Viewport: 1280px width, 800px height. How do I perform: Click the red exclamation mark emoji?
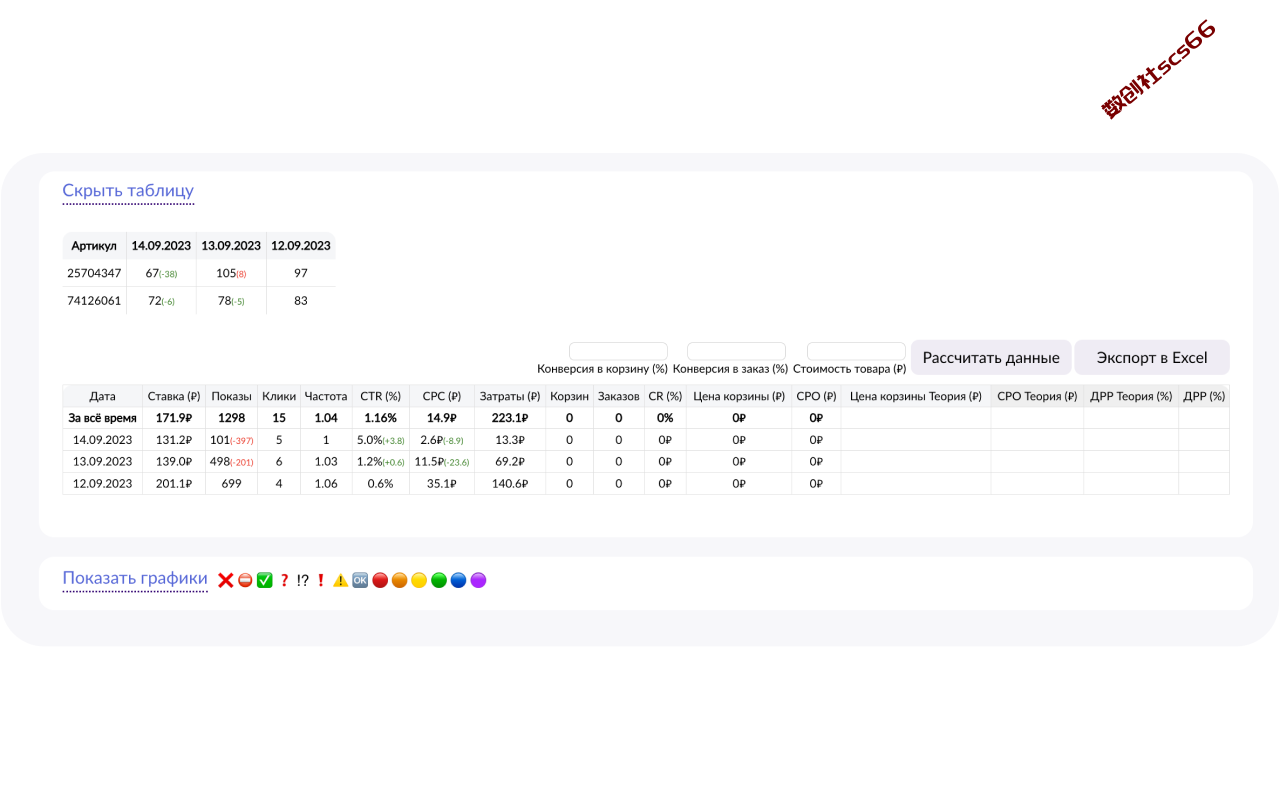click(x=321, y=580)
